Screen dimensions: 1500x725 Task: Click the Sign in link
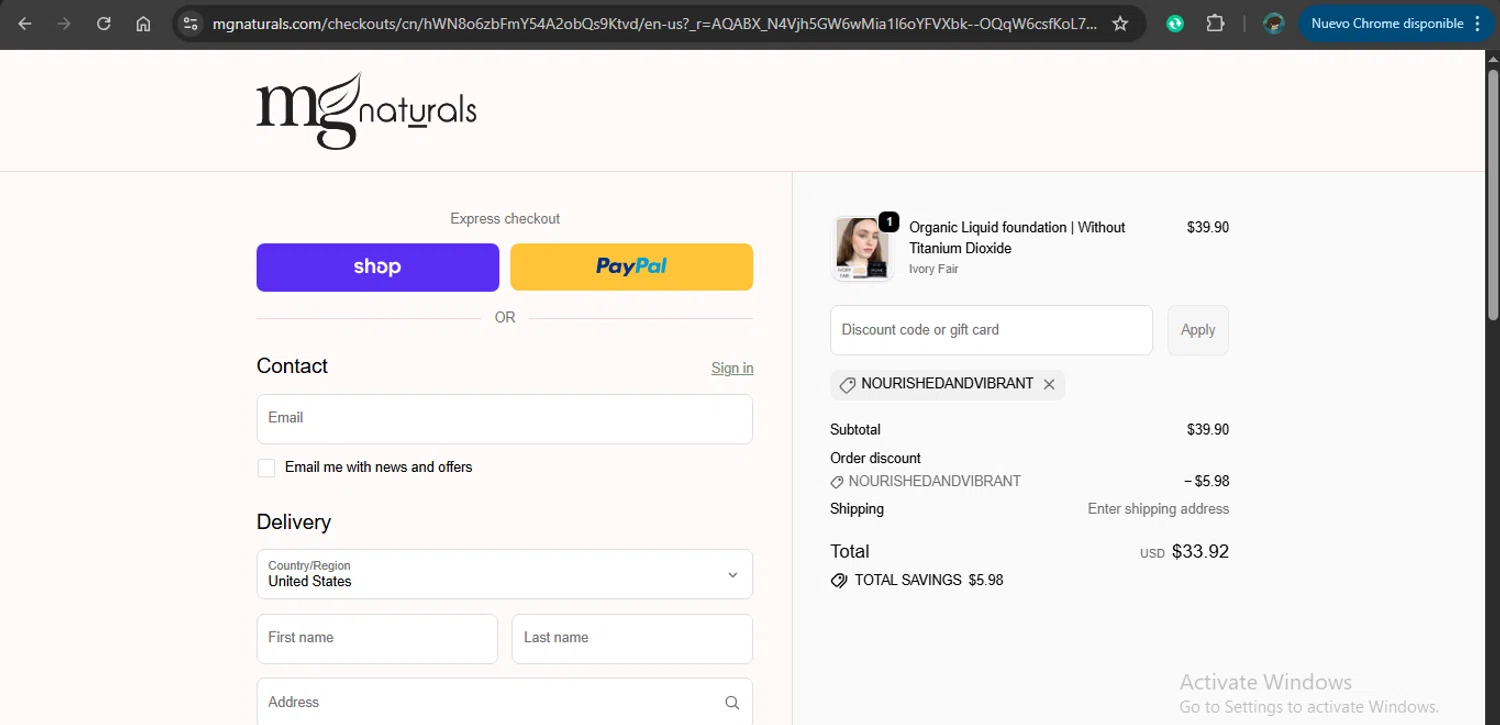[732, 368]
